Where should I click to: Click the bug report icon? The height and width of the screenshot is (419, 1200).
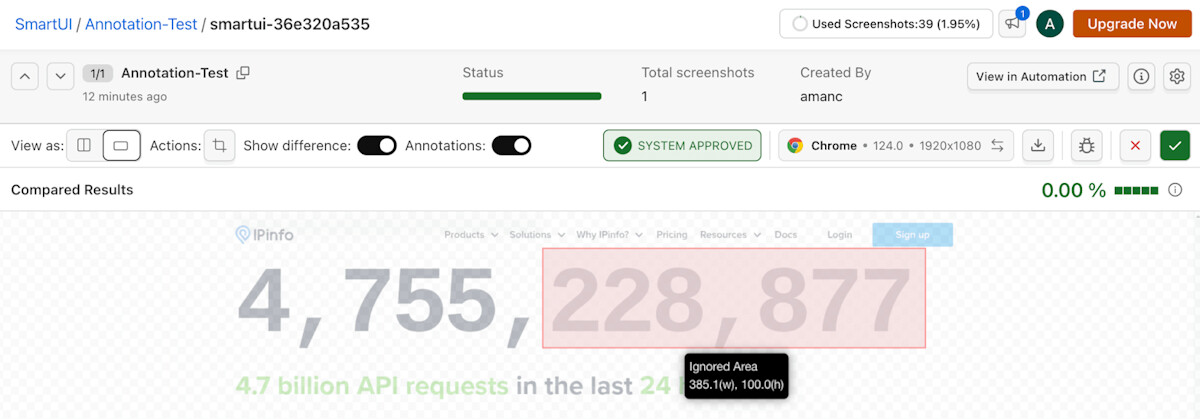click(x=1086, y=146)
